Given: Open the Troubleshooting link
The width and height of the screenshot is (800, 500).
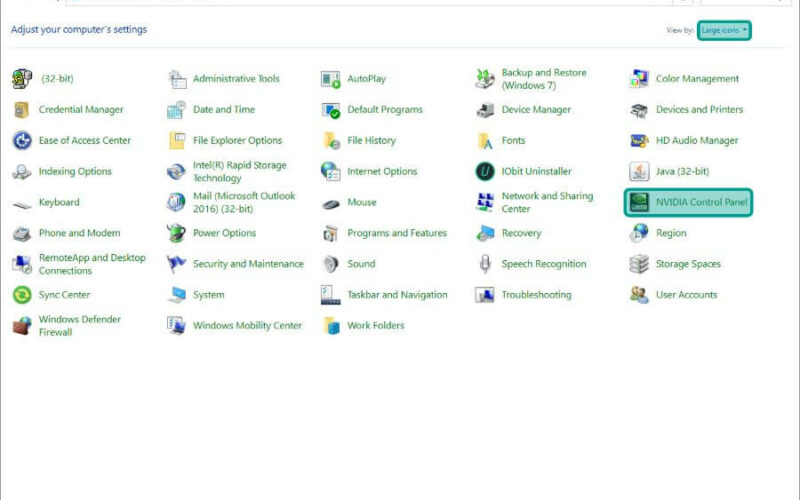Looking at the screenshot, I should [x=536, y=294].
